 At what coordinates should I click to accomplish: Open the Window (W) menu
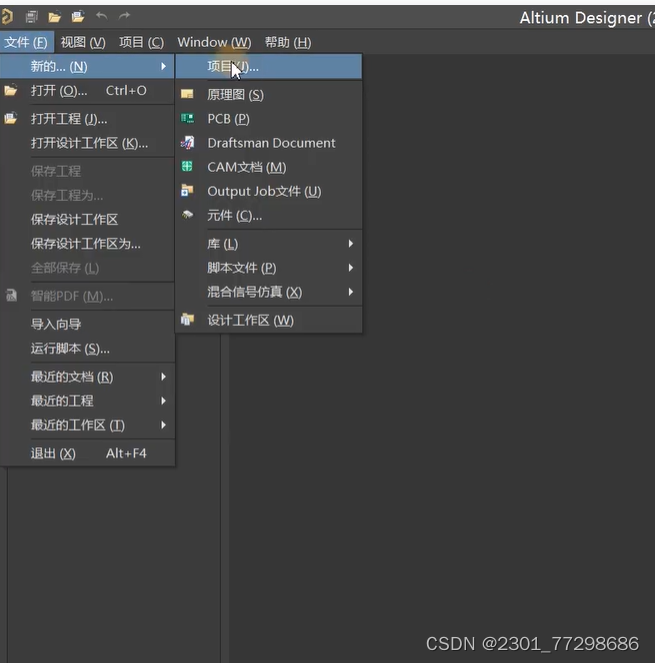tap(214, 42)
